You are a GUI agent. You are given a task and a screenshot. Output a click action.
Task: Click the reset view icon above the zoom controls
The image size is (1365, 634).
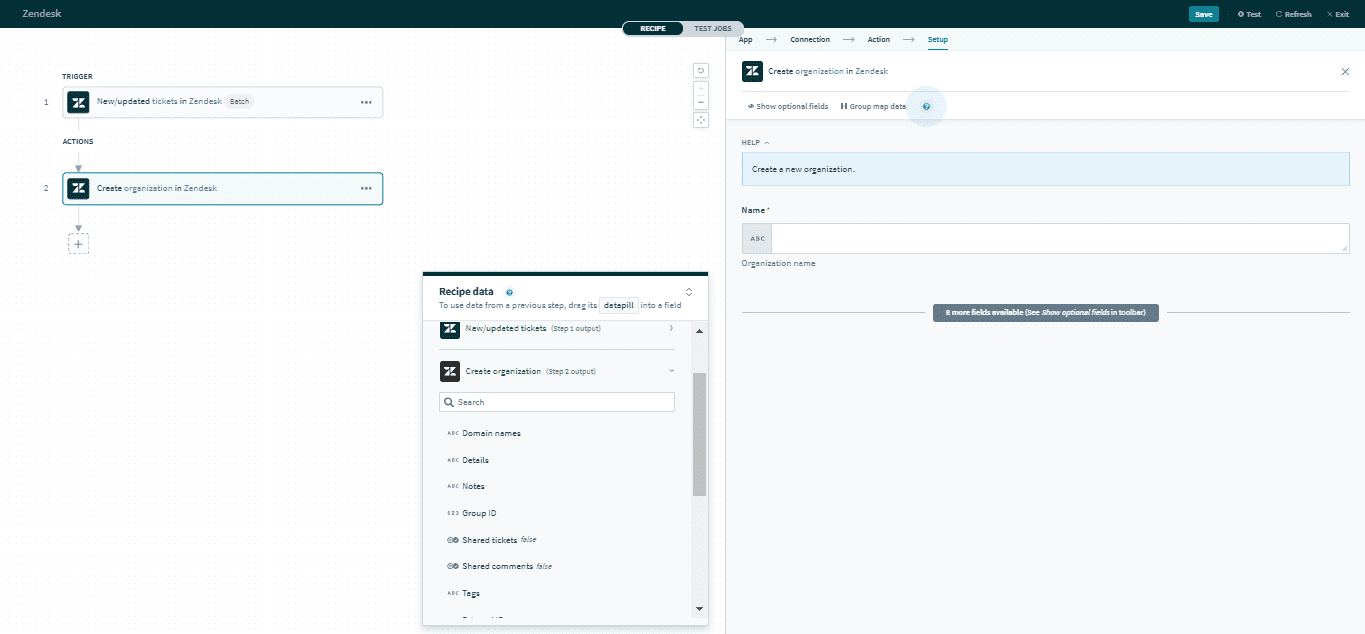coord(700,70)
